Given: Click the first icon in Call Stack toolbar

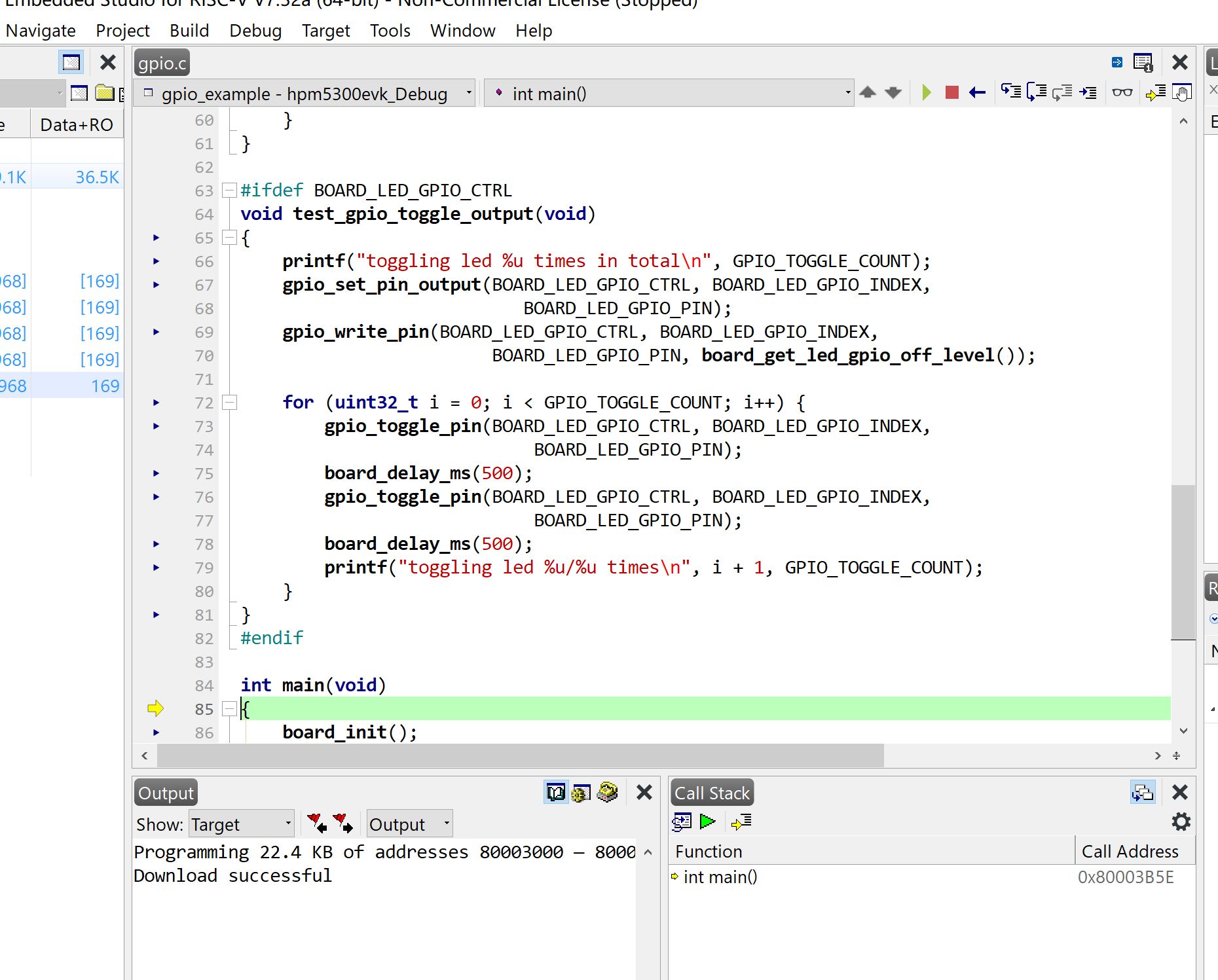Looking at the screenshot, I should coord(682,822).
